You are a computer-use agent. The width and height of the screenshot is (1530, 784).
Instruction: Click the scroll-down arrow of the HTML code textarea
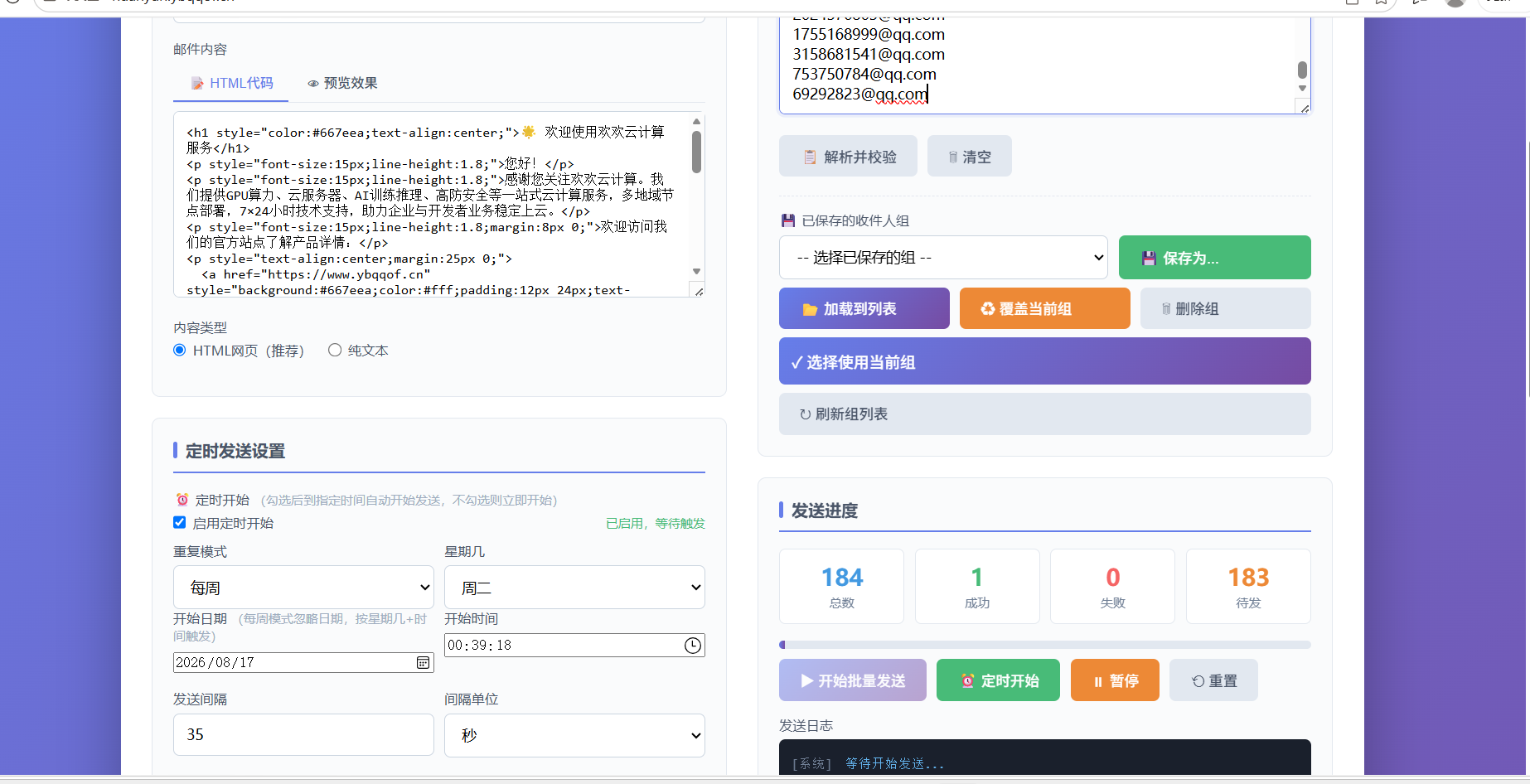click(696, 271)
